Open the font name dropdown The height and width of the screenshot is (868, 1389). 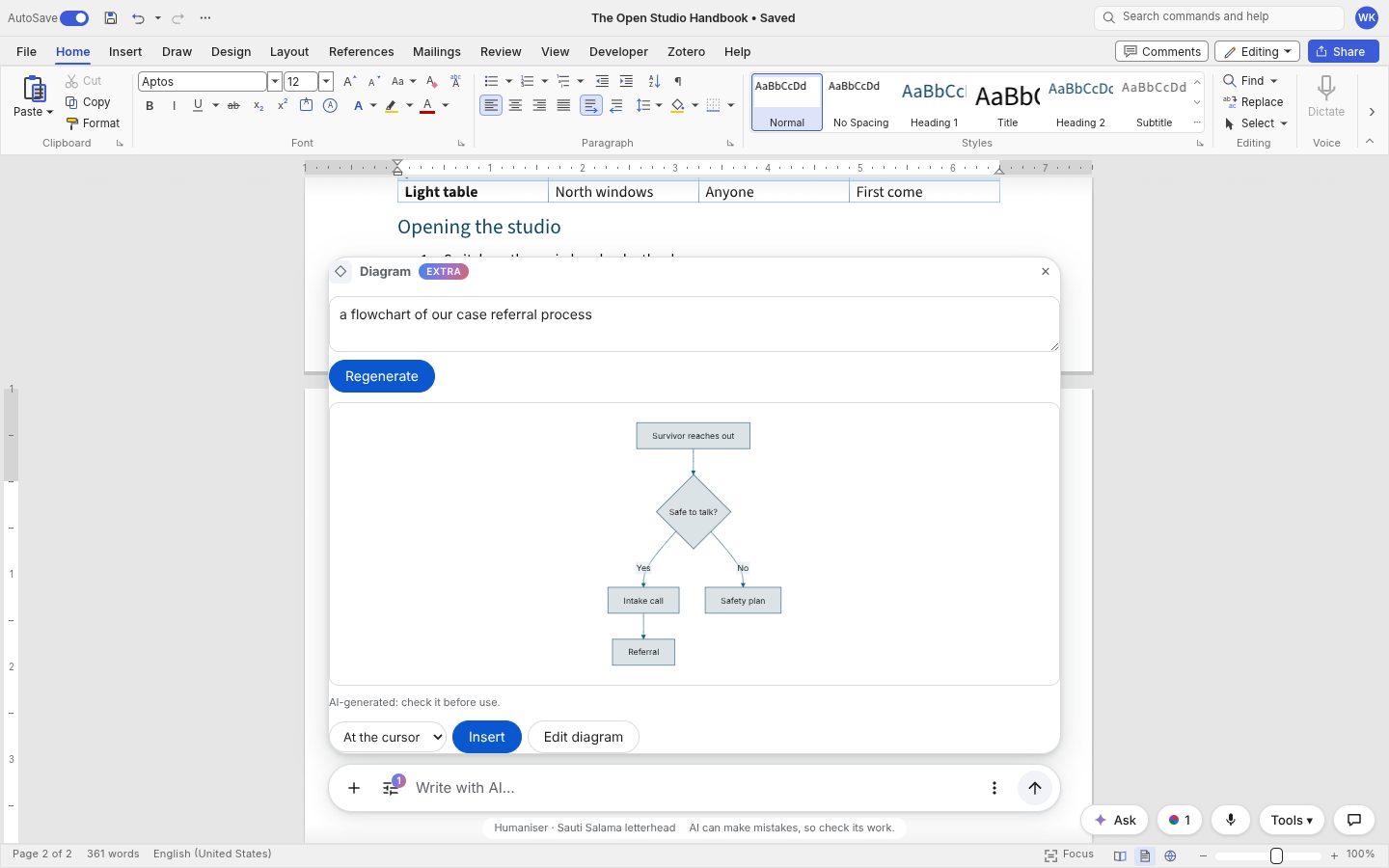pyautogui.click(x=274, y=81)
